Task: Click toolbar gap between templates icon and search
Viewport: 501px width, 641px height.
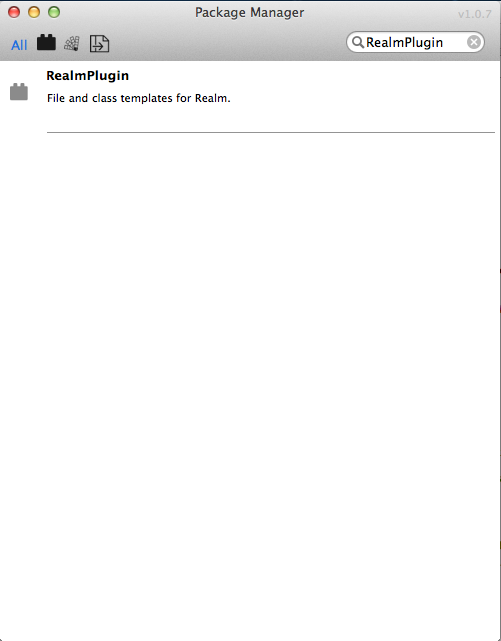Action: (x=227, y=43)
